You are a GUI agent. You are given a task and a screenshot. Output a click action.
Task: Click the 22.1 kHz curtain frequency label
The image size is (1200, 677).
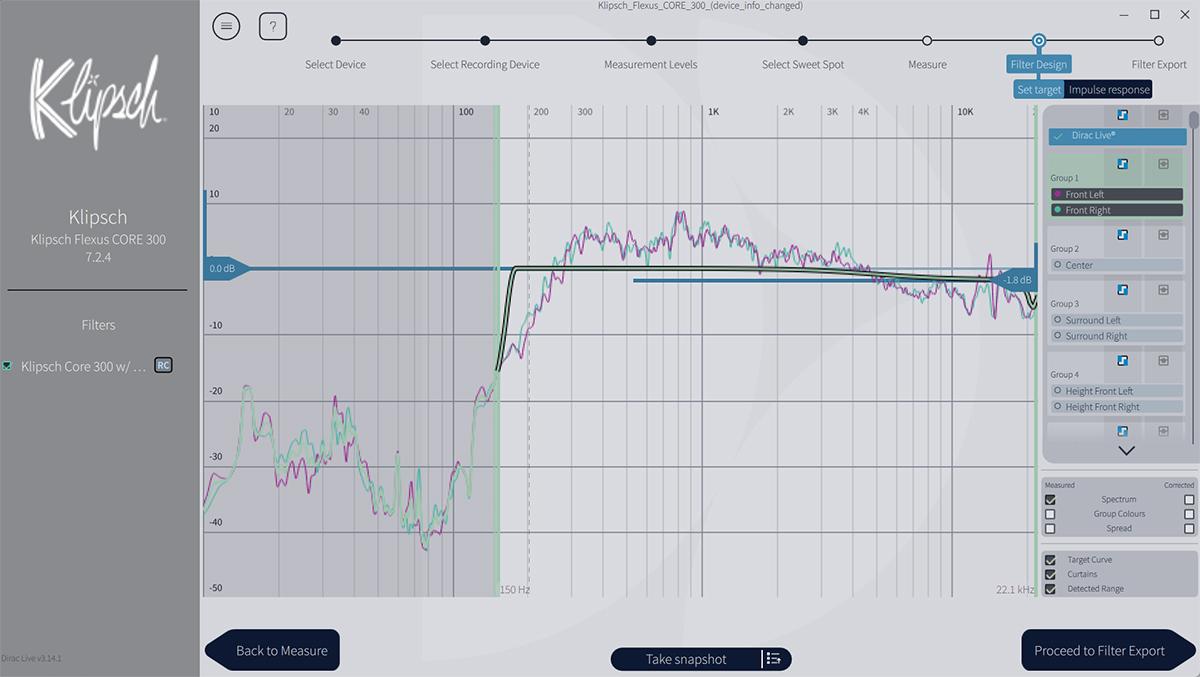pyautogui.click(x=1015, y=590)
